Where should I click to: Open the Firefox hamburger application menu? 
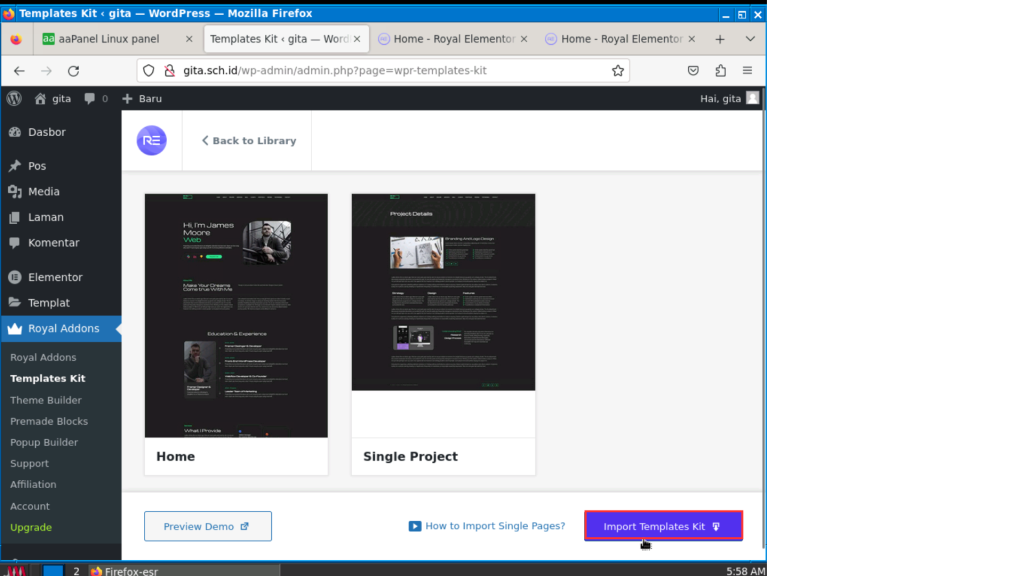[x=747, y=71]
